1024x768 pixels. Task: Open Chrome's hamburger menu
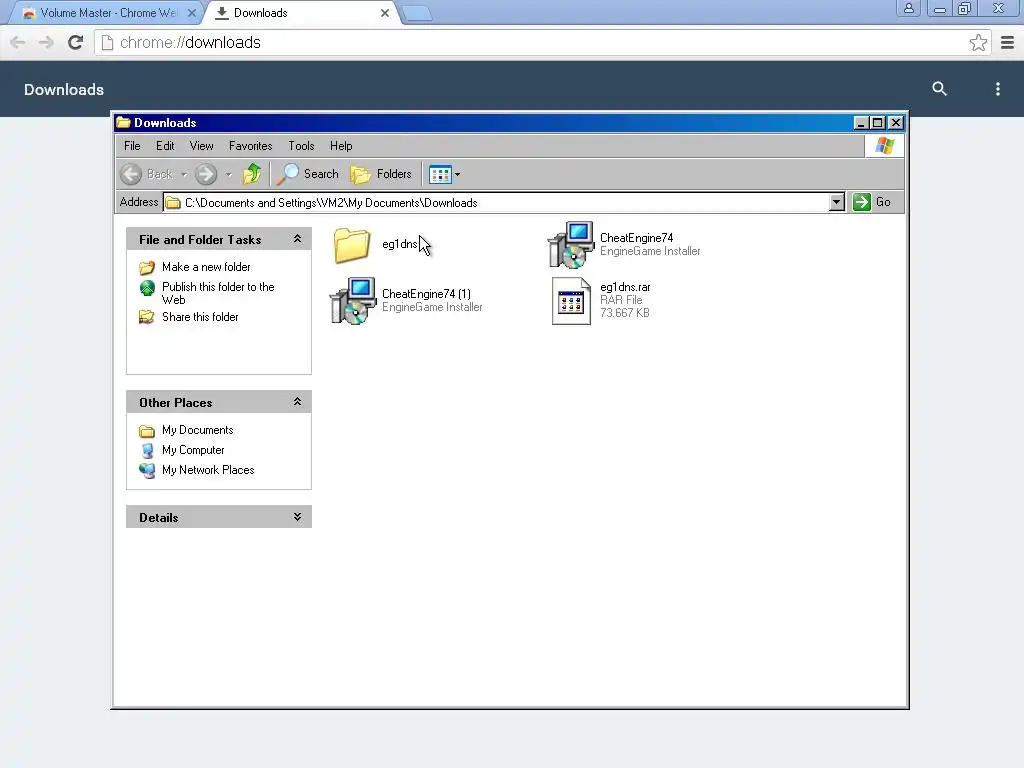point(1007,43)
